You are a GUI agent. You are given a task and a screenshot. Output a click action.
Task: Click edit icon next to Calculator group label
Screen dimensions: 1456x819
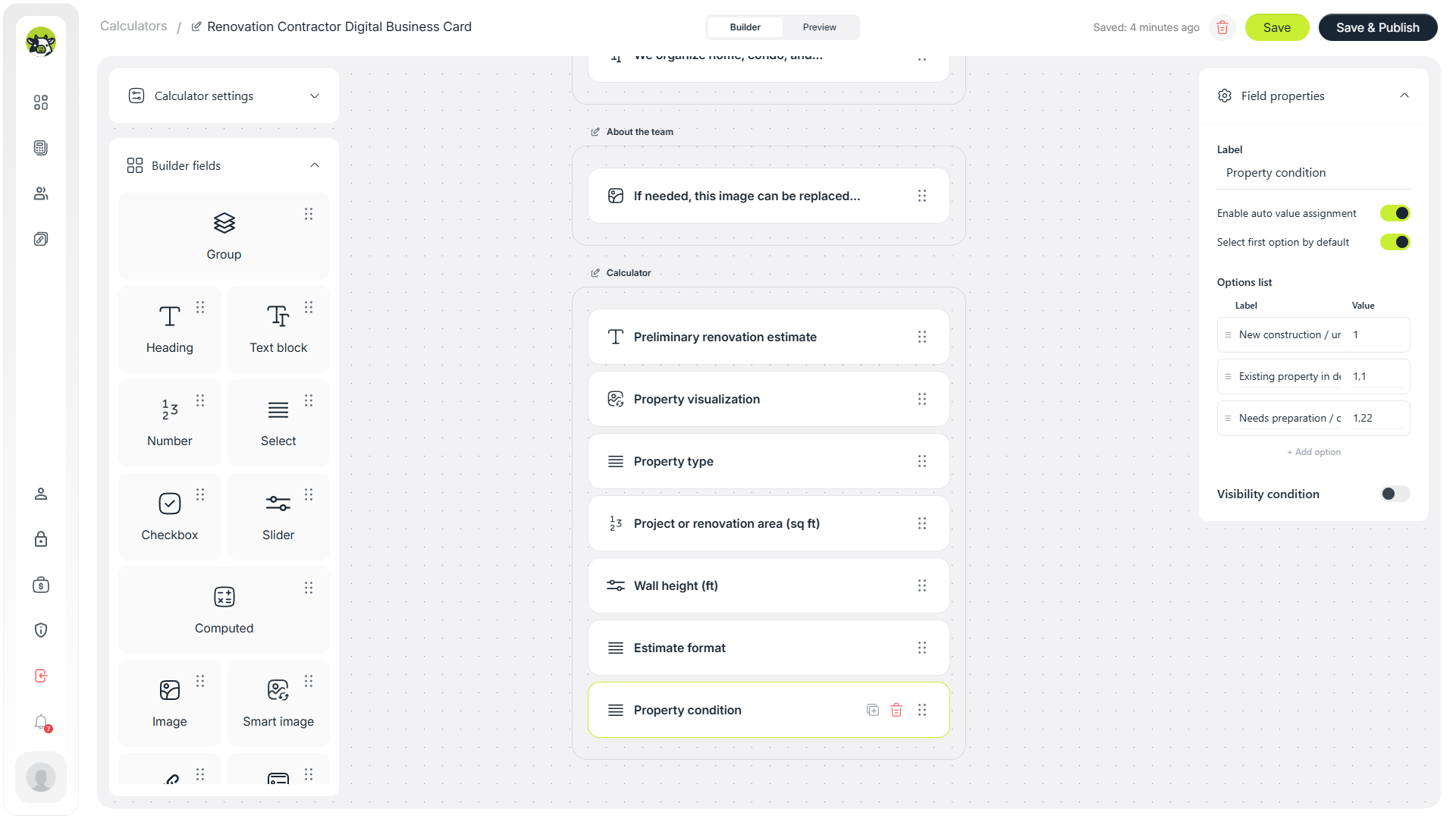tap(595, 273)
